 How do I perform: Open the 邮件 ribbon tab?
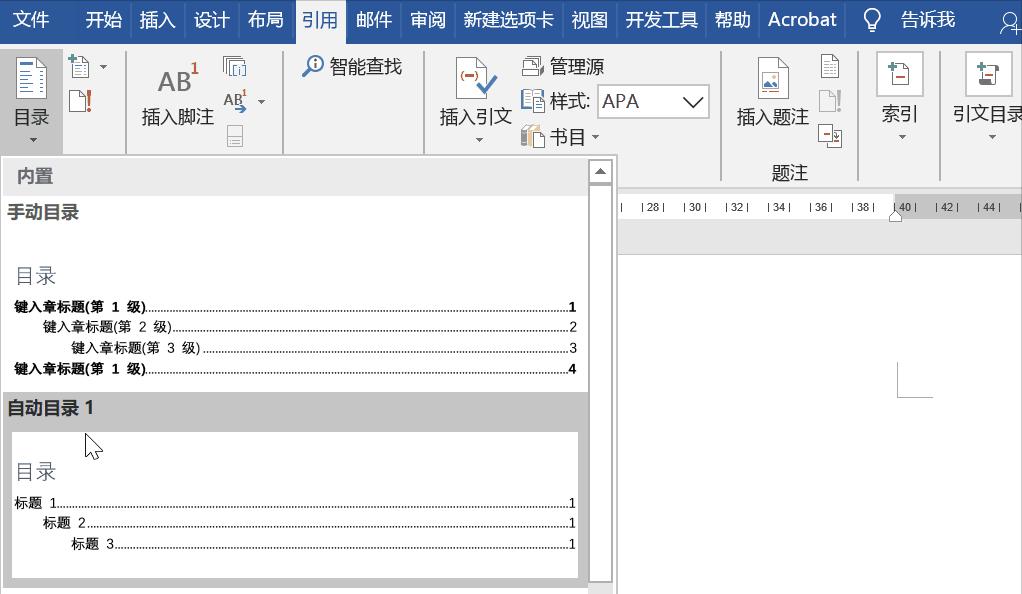tap(373, 19)
